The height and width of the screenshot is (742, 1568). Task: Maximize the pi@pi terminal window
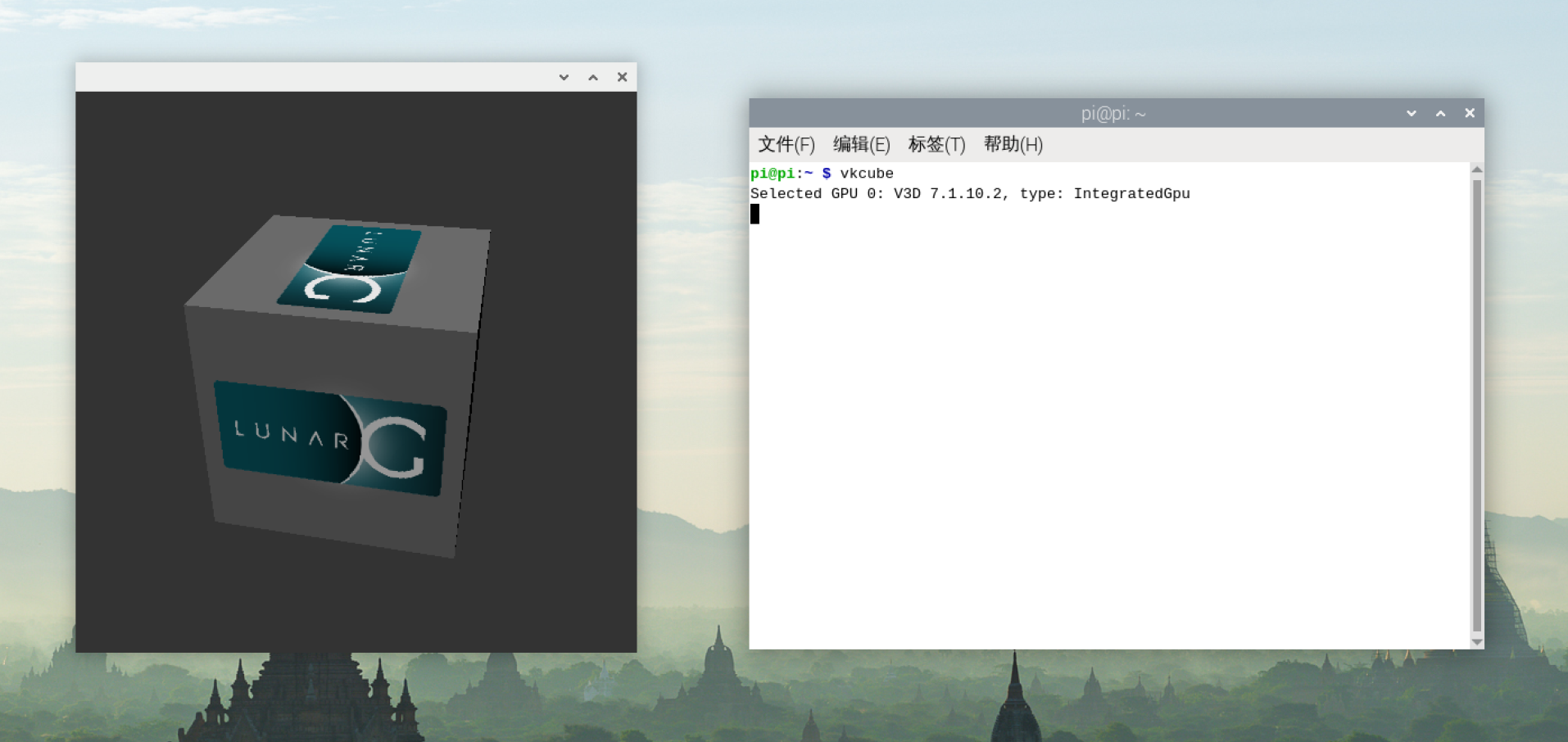click(x=1440, y=113)
